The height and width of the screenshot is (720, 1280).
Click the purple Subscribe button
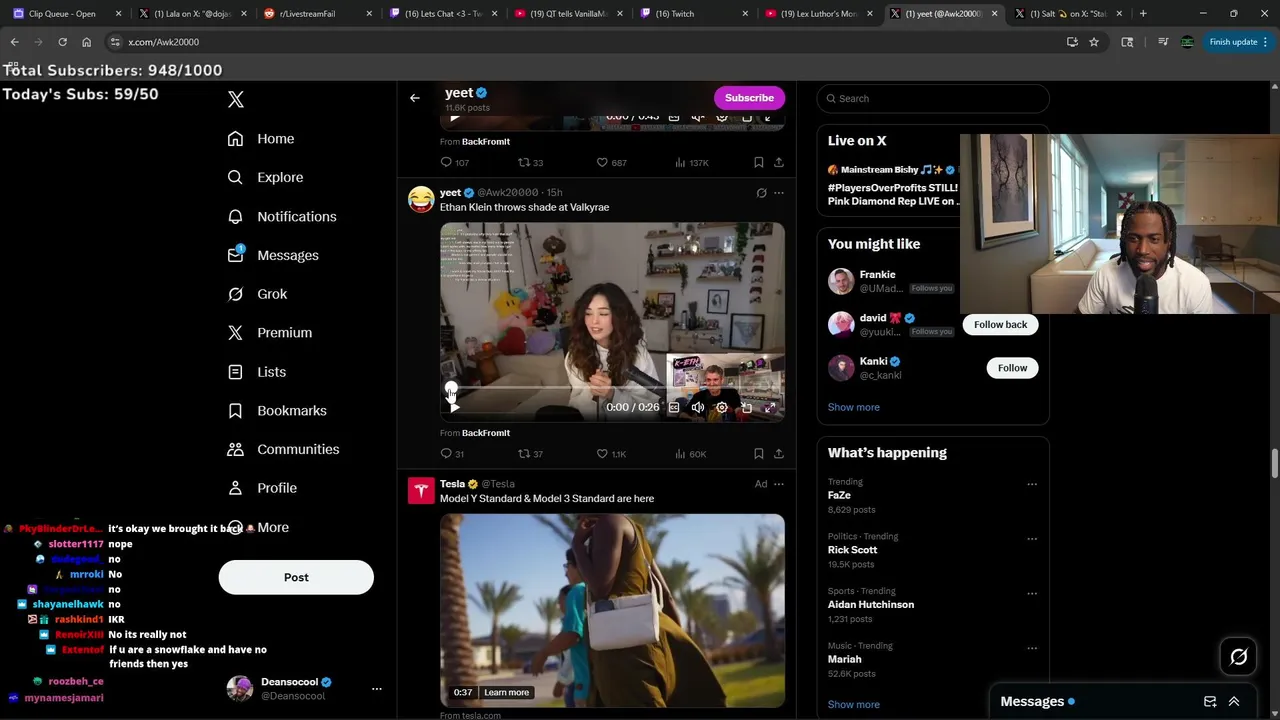click(x=749, y=98)
